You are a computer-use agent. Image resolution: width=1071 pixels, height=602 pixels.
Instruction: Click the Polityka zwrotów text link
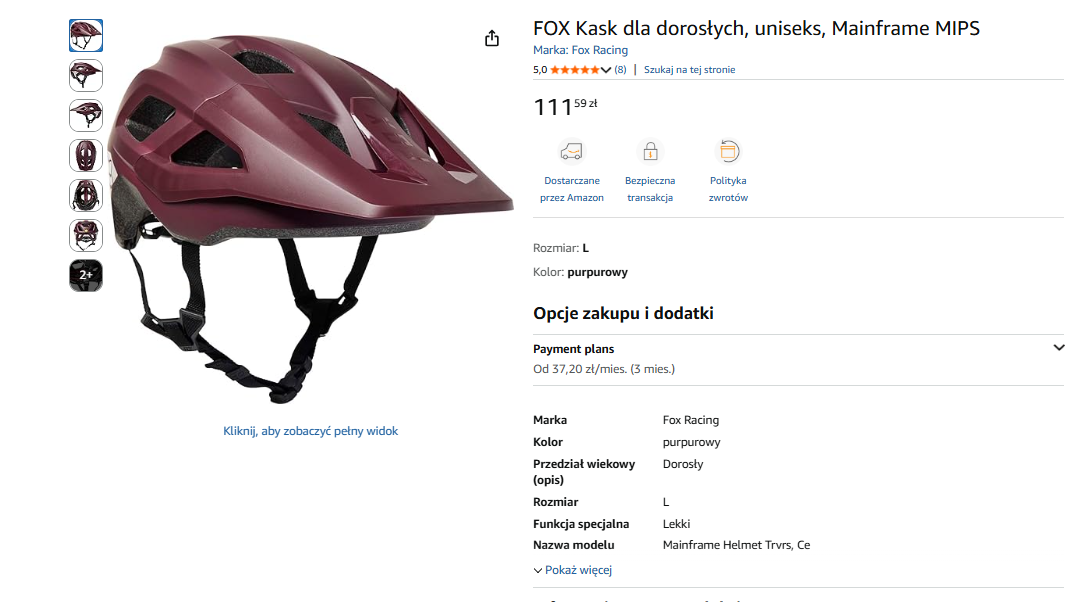728,189
